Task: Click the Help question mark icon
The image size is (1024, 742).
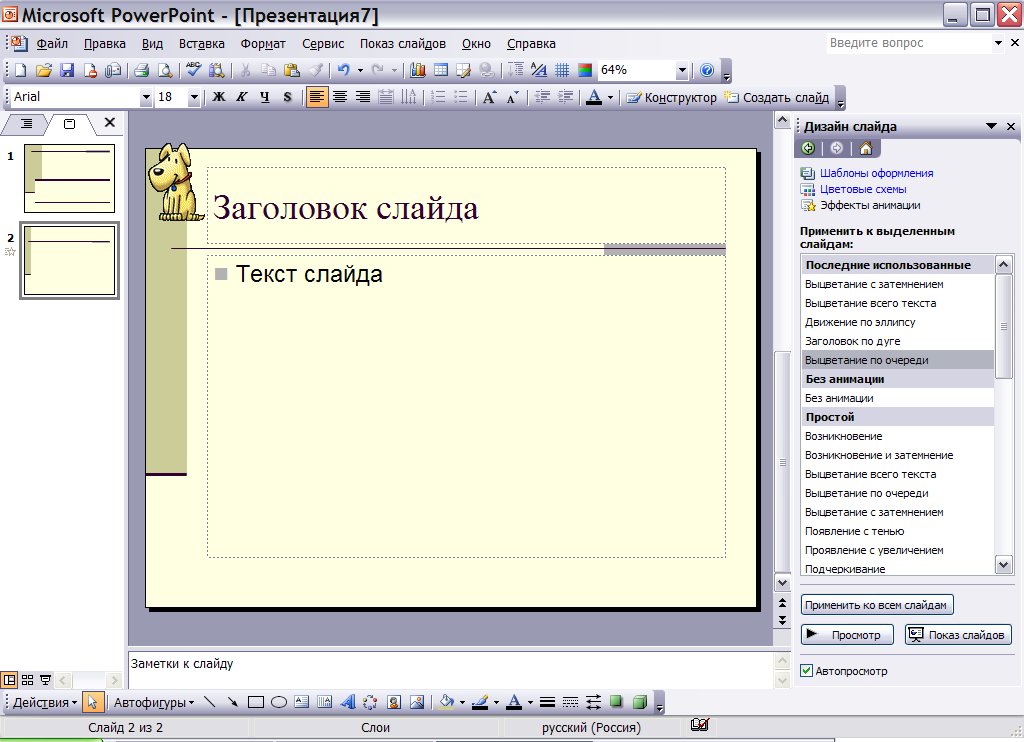Action: click(x=707, y=70)
